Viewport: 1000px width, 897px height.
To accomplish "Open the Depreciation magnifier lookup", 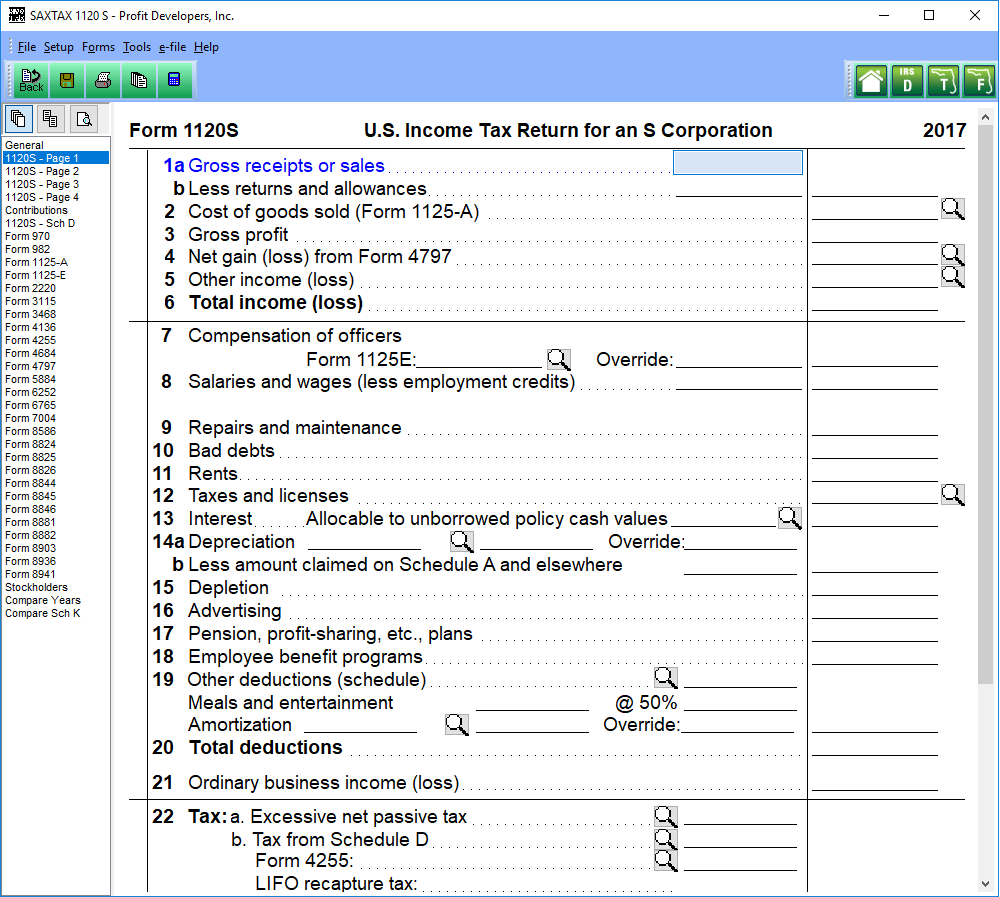I will 462,541.
